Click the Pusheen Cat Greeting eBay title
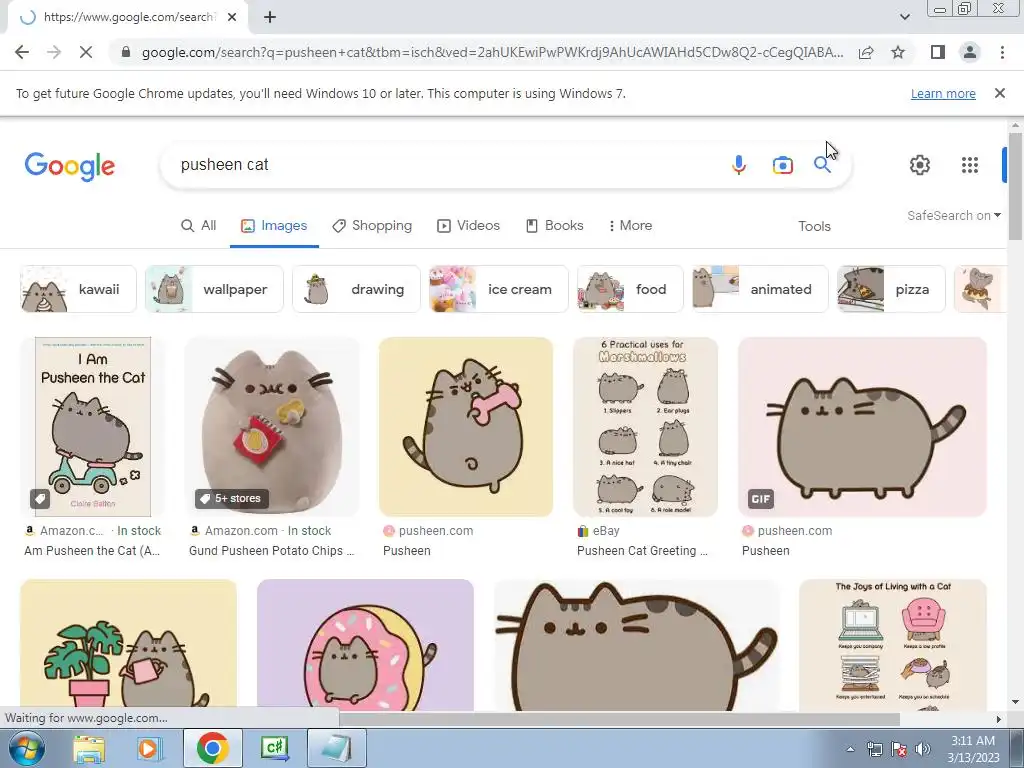The image size is (1024, 768). click(x=642, y=551)
